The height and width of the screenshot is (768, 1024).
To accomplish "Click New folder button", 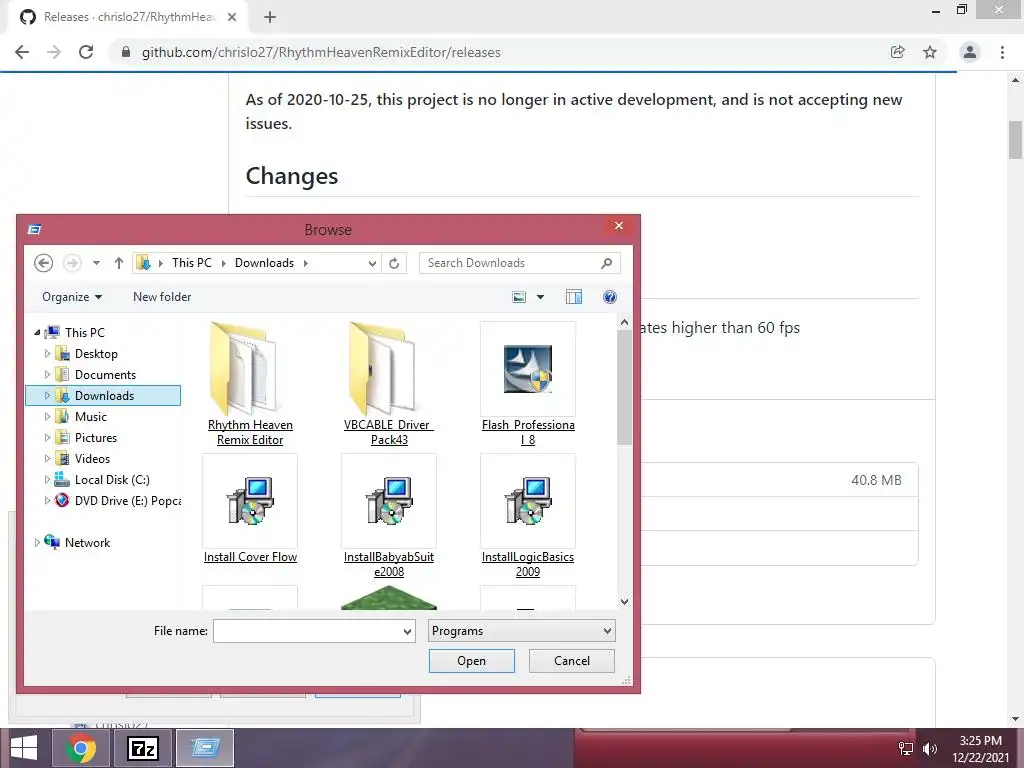I will tap(162, 297).
